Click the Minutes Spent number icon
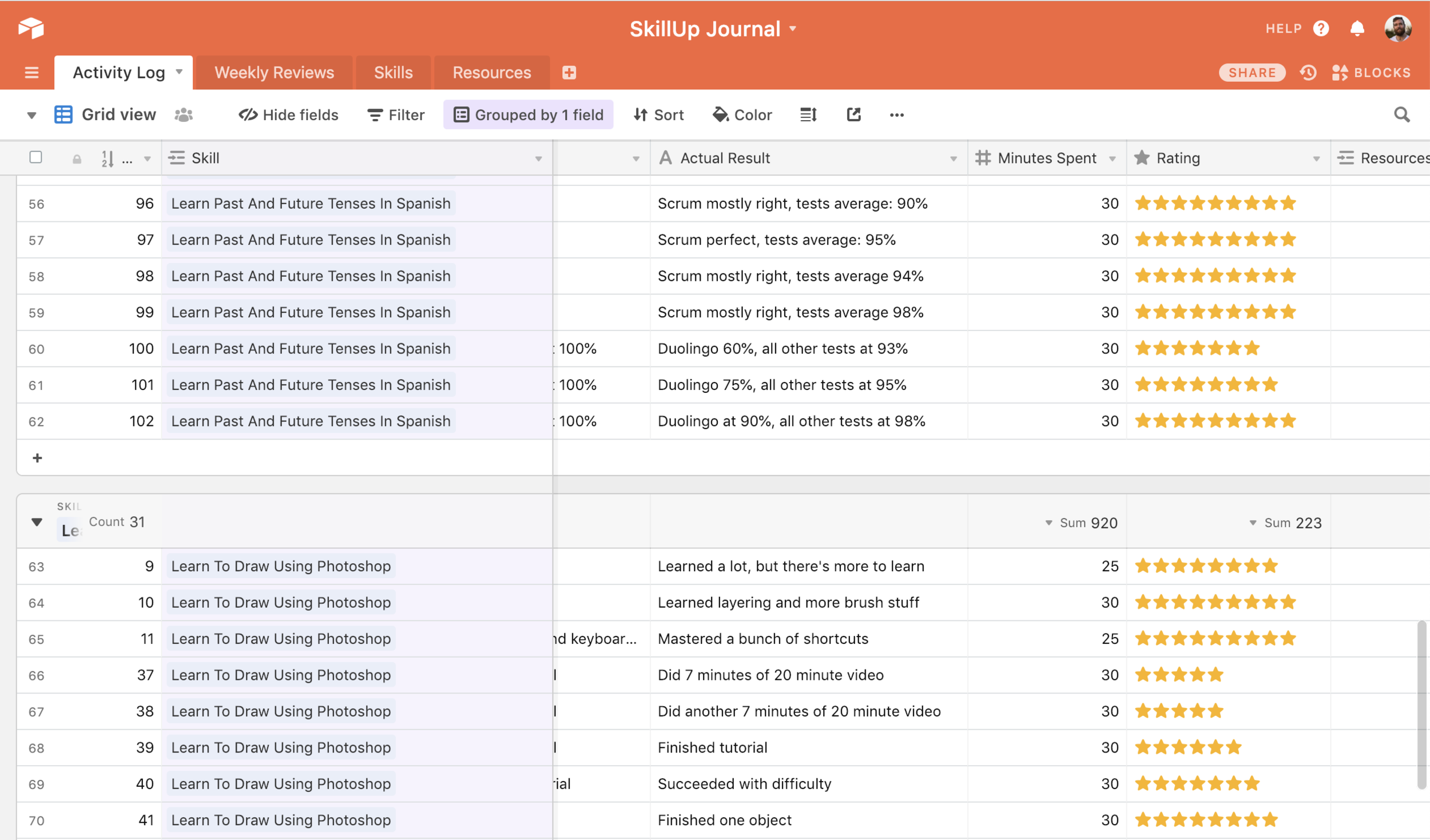1430x840 pixels. pyautogui.click(x=983, y=158)
